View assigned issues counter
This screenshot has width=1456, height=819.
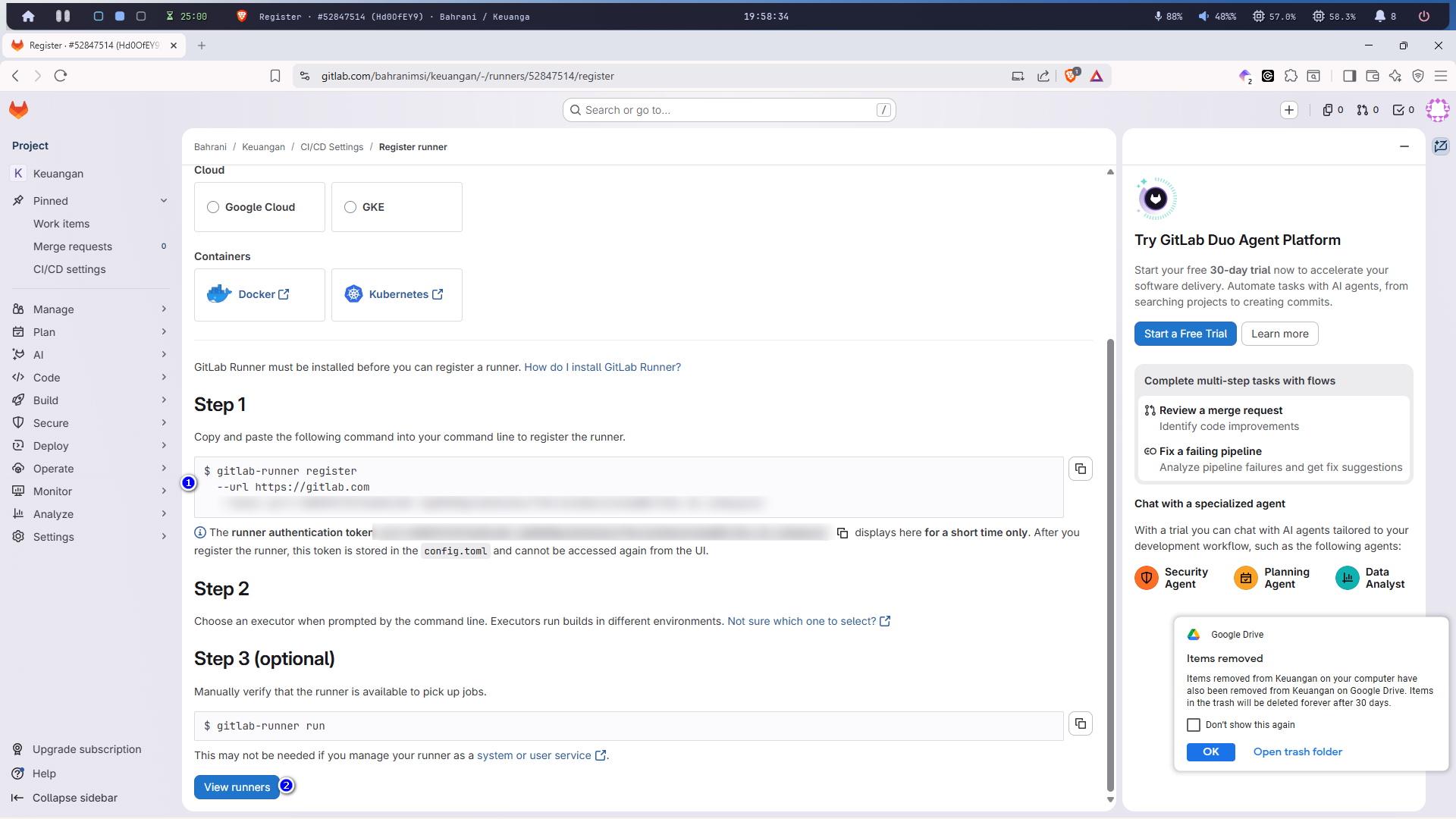(1333, 110)
